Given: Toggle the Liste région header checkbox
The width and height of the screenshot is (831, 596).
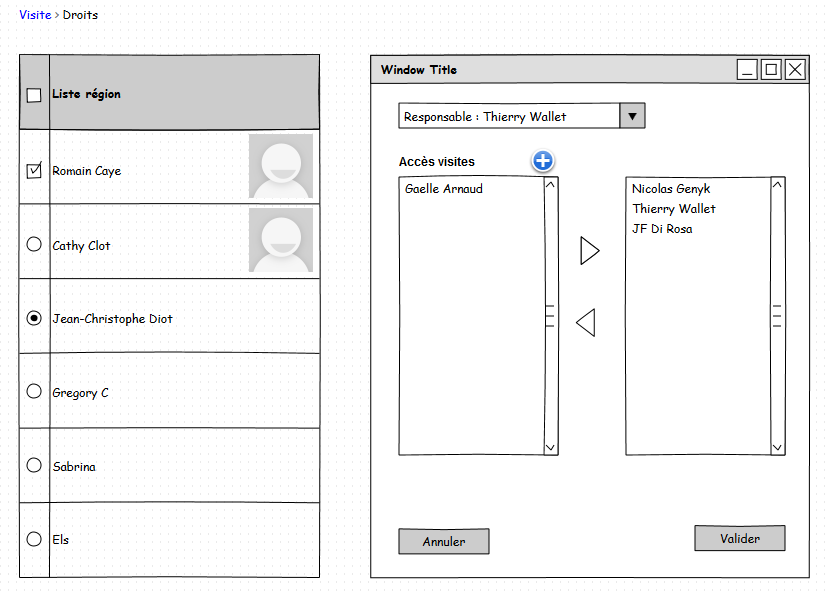Looking at the screenshot, I should click(34, 95).
